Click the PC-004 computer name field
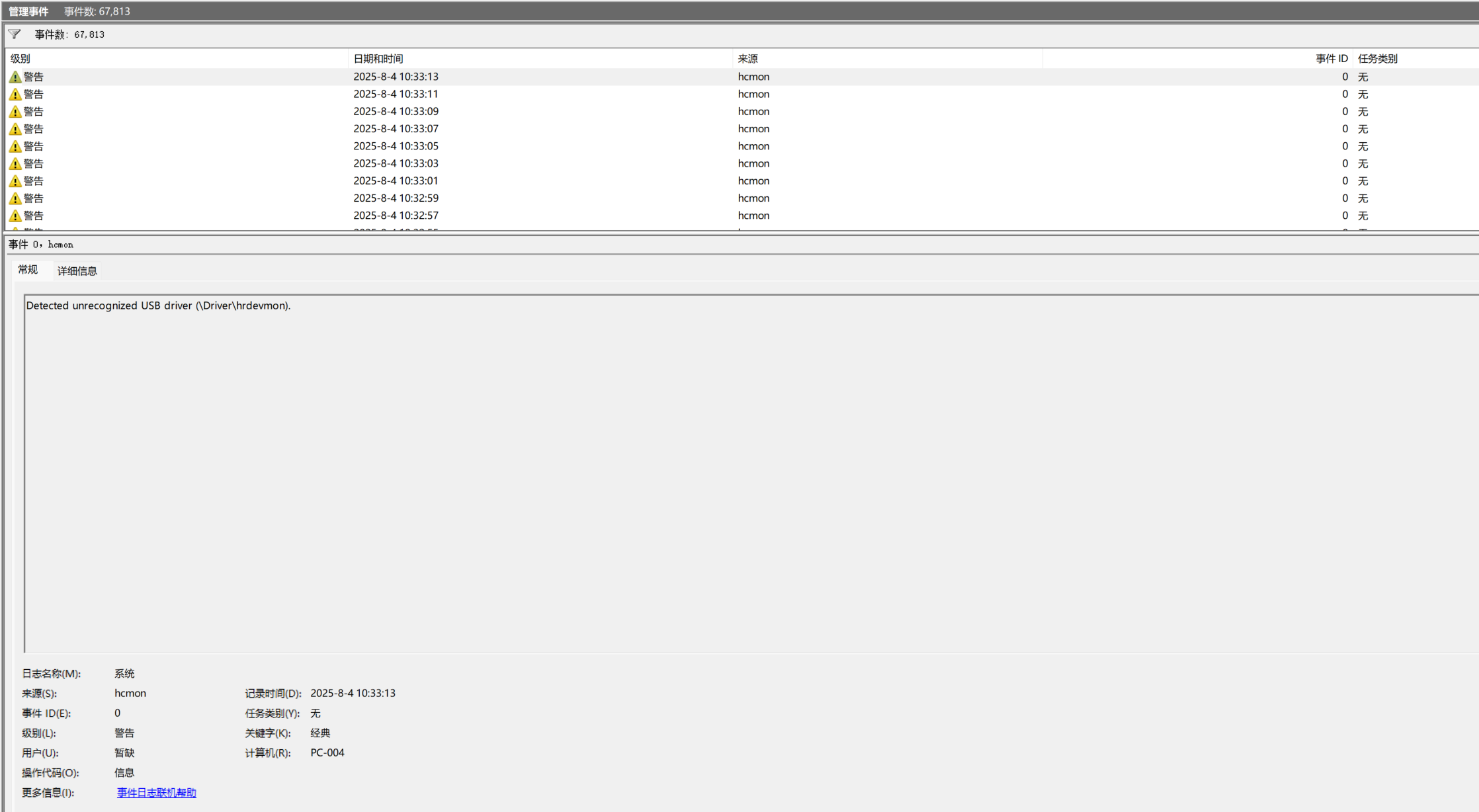 (327, 753)
